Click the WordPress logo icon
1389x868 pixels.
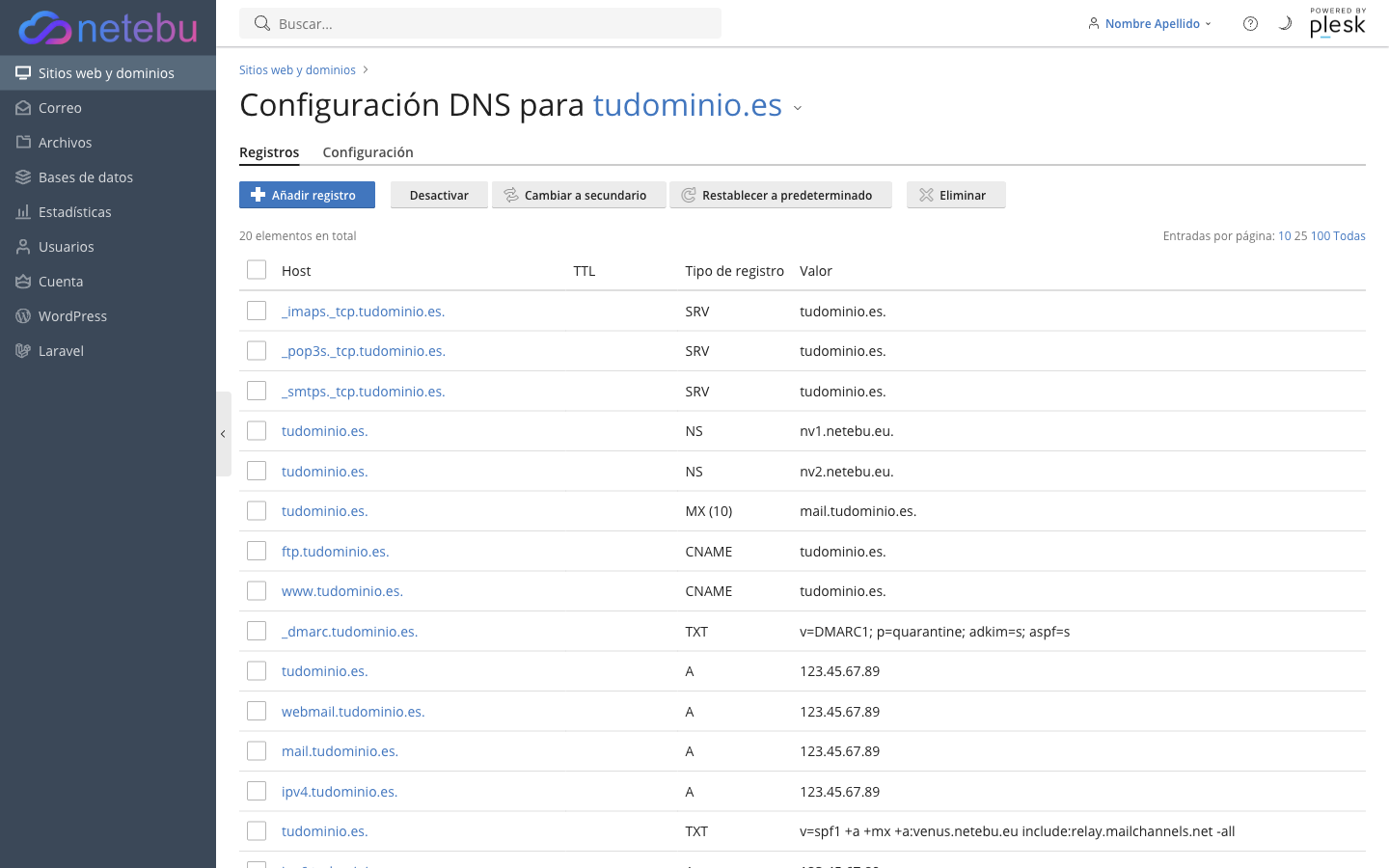[23, 316]
